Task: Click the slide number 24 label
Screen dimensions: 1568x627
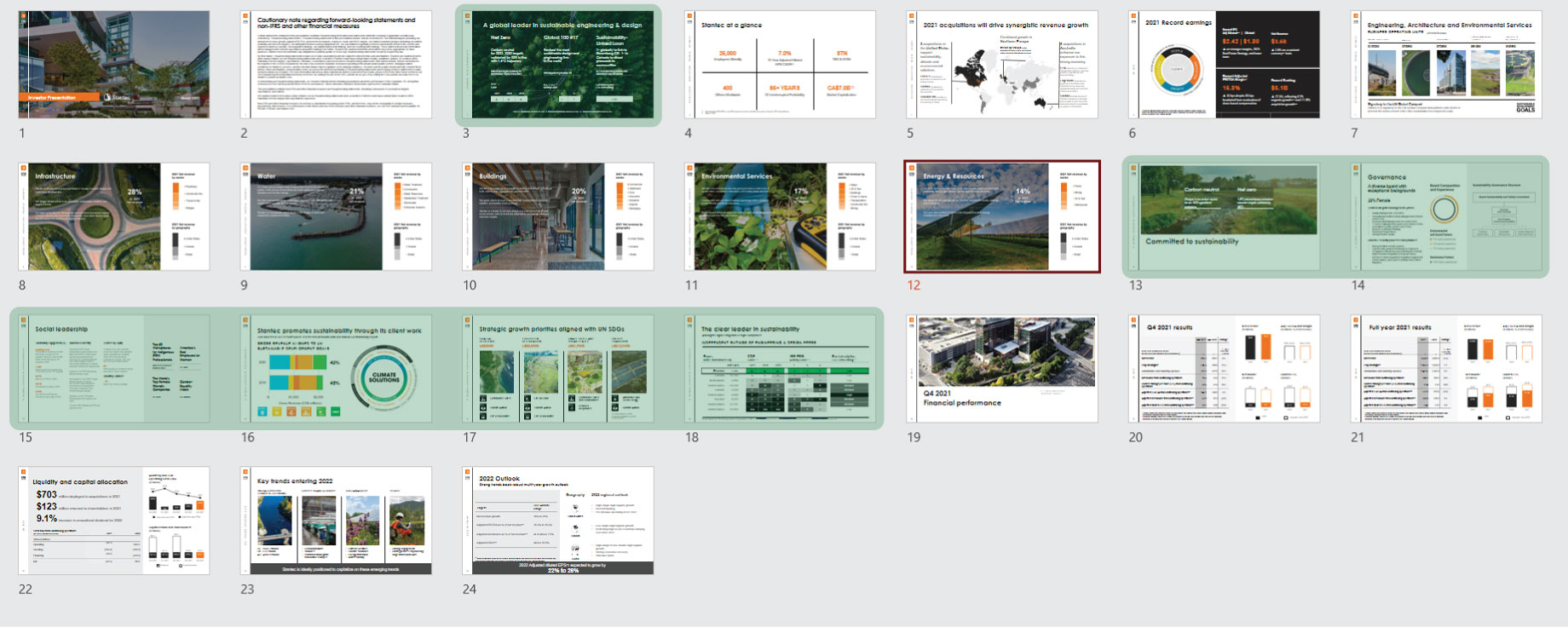Action: pyautogui.click(x=470, y=589)
